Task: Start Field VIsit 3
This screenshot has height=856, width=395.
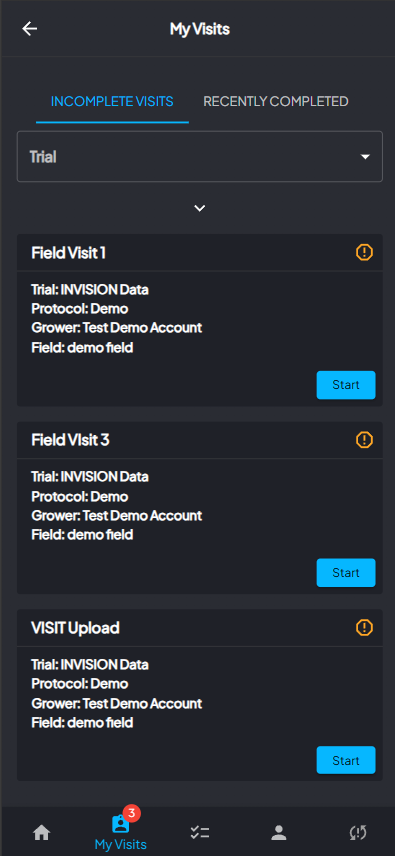Action: tap(346, 573)
